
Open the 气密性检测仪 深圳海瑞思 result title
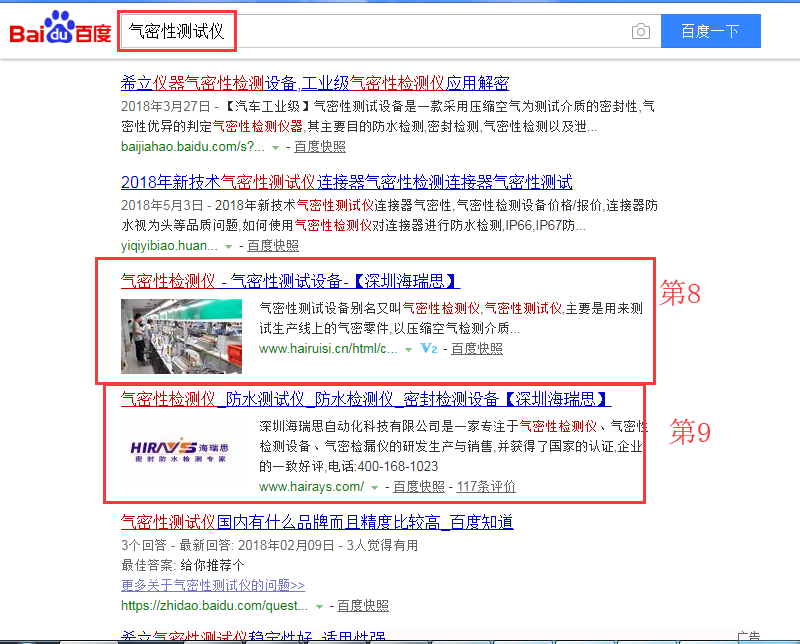tap(290, 281)
